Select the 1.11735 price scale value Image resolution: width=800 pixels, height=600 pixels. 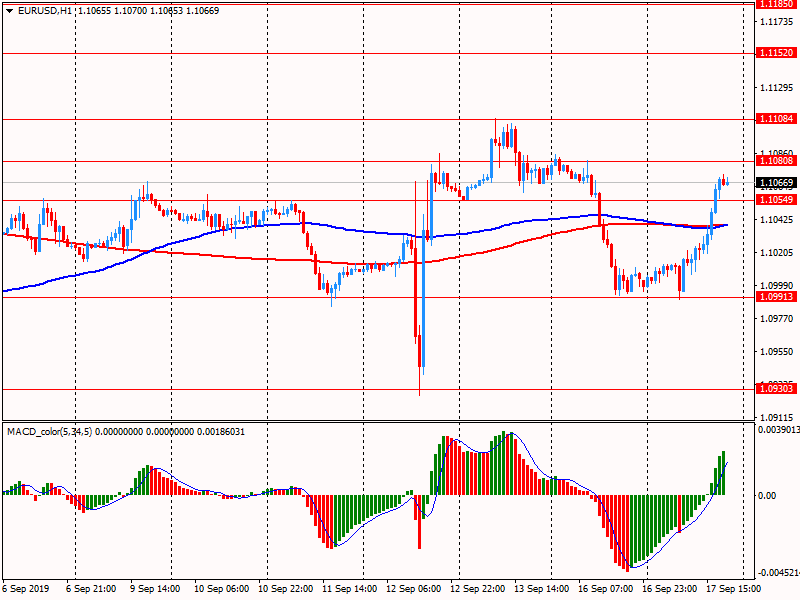[x=777, y=22]
